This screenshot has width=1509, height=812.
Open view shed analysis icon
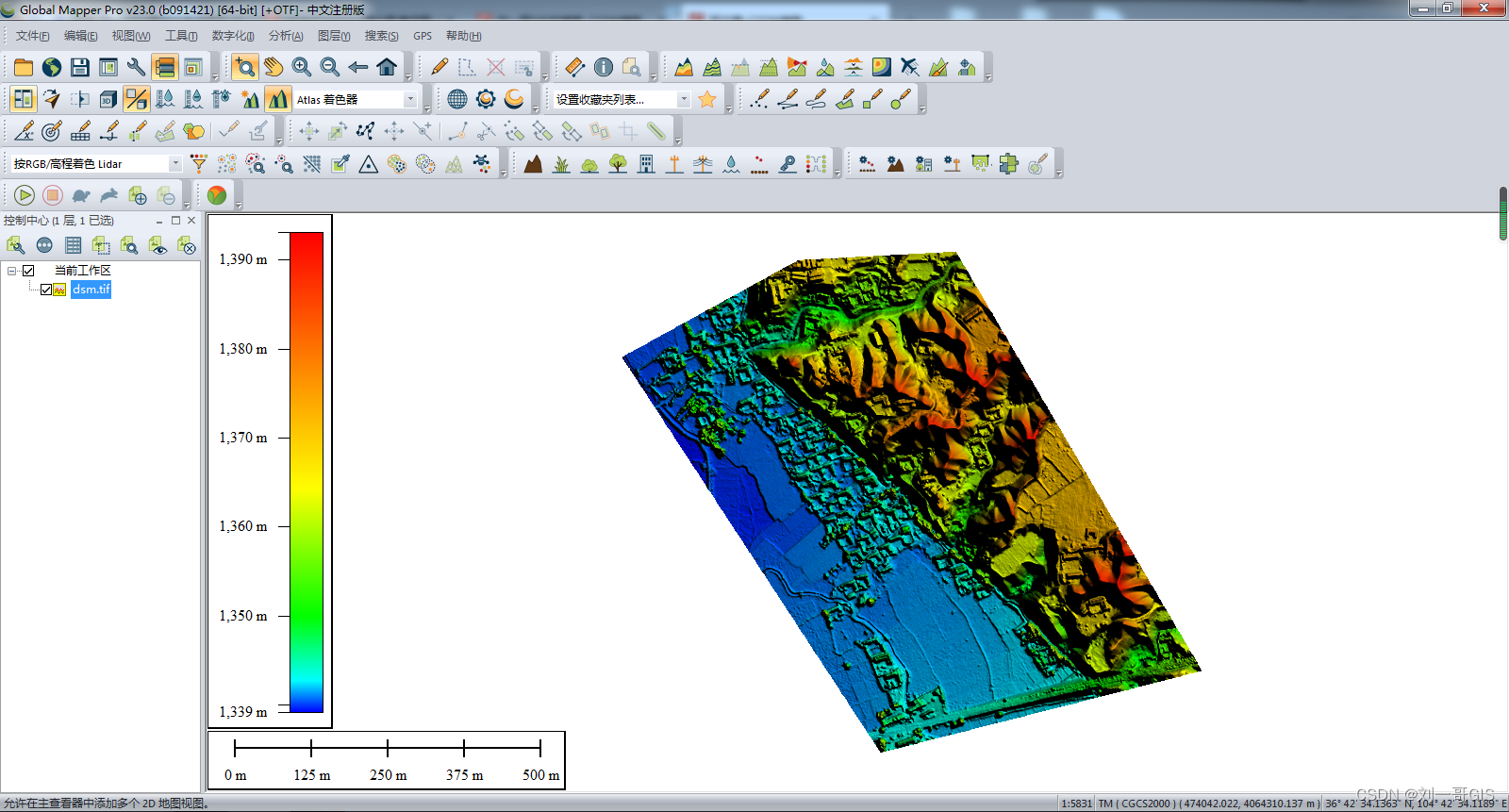[x=797, y=67]
